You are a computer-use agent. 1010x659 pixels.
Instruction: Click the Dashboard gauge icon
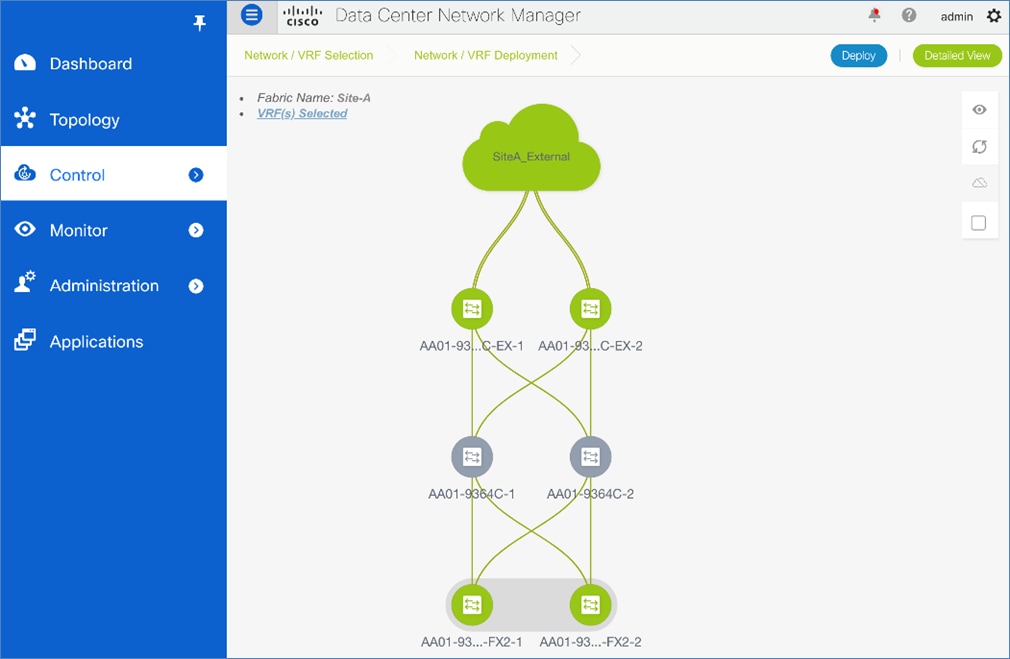[x=25, y=62]
